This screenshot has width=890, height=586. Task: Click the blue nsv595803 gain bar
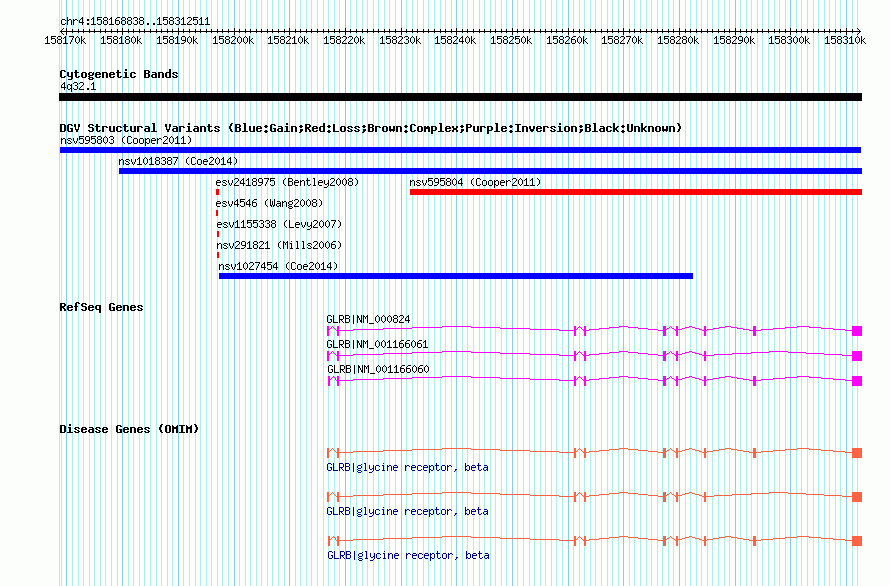[460, 150]
